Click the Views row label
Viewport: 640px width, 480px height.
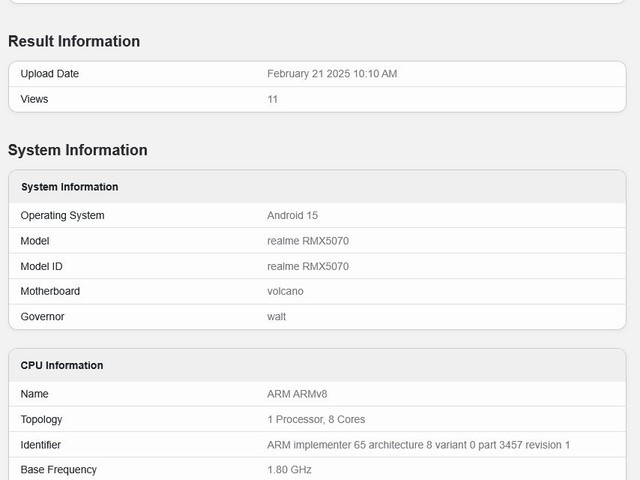(x=34, y=99)
